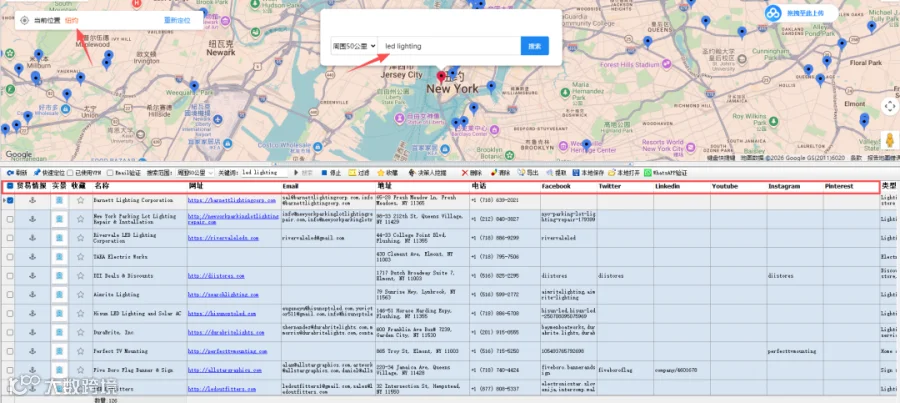Screen dimensions: 900x403
Task: Toggle the Email验证 checkbox
Action: pos(110,172)
